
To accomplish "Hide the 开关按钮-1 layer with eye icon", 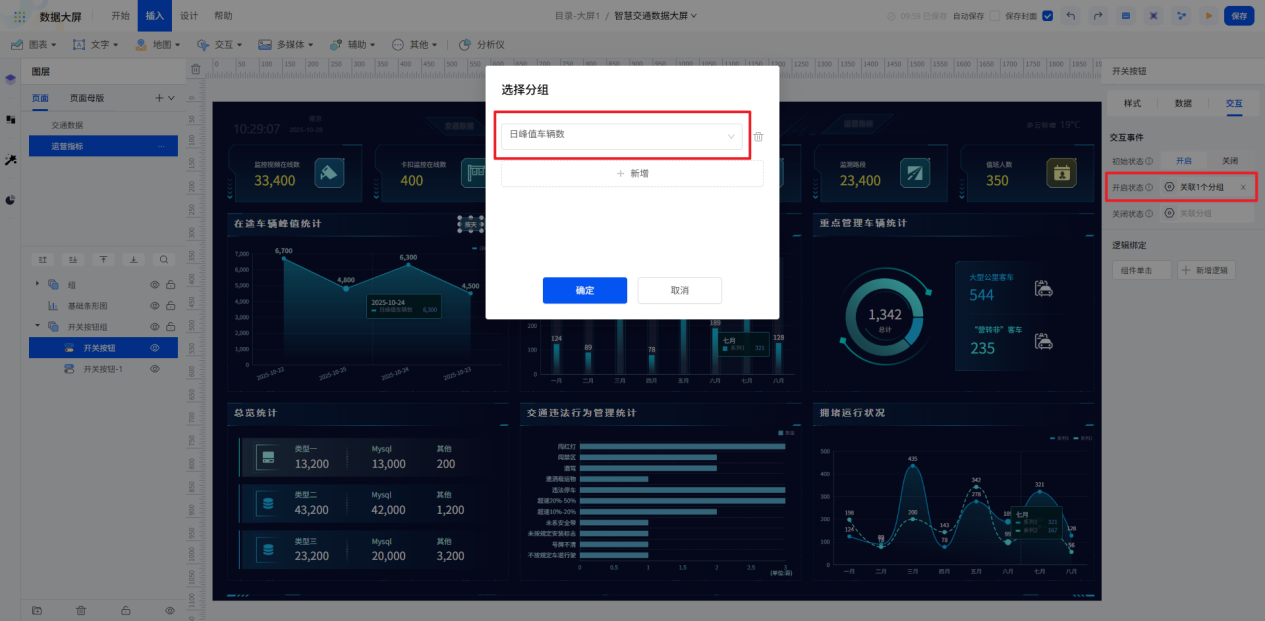I will (x=155, y=369).
